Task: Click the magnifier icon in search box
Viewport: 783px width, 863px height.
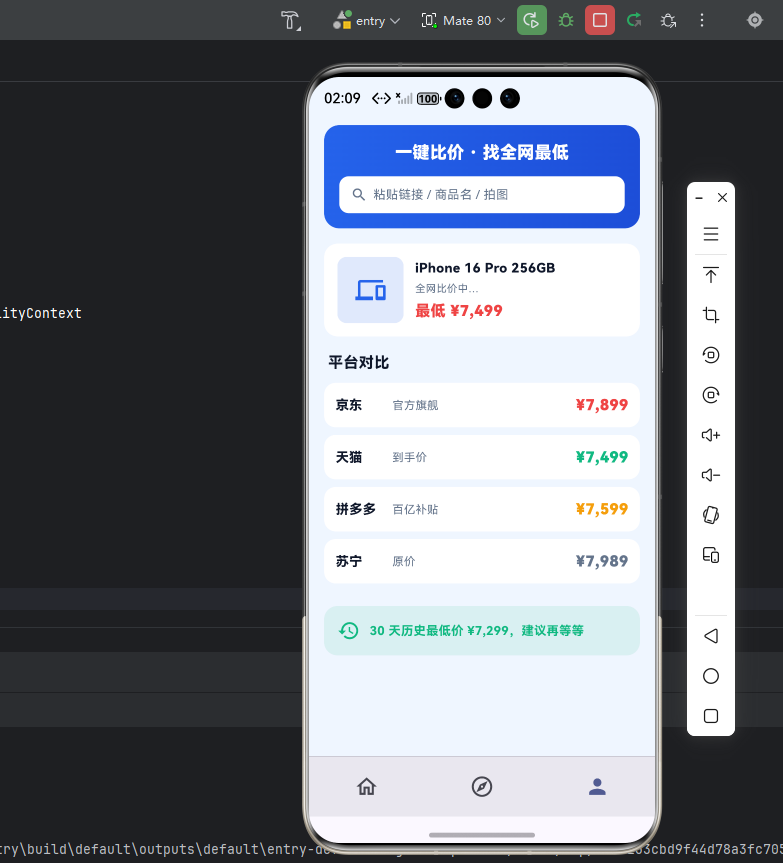Action: point(359,194)
